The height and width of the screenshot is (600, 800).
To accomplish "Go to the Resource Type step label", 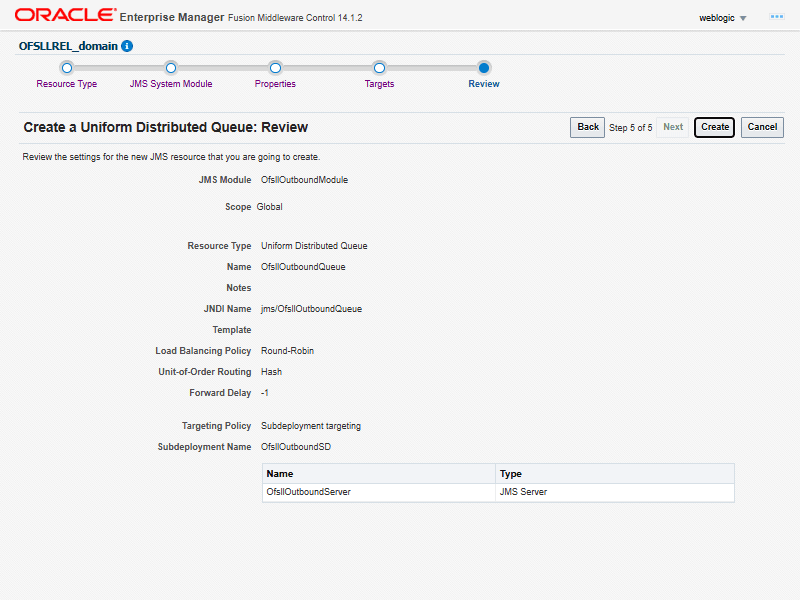I will [67, 84].
